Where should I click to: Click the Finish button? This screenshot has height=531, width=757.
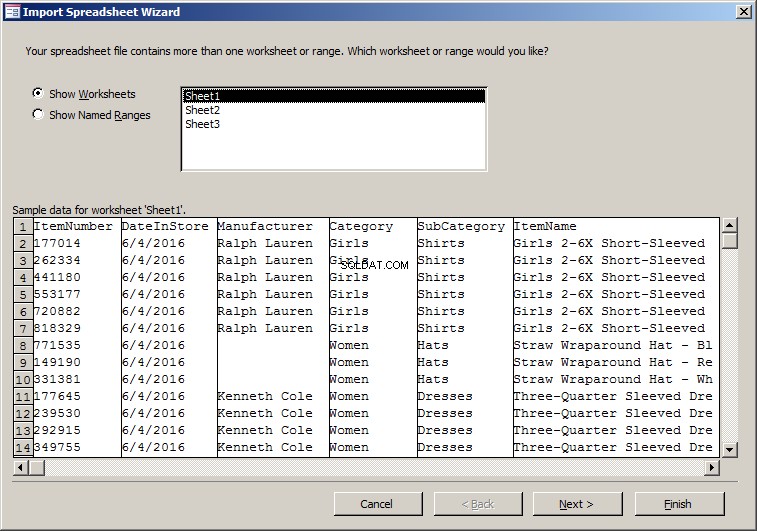(x=679, y=504)
